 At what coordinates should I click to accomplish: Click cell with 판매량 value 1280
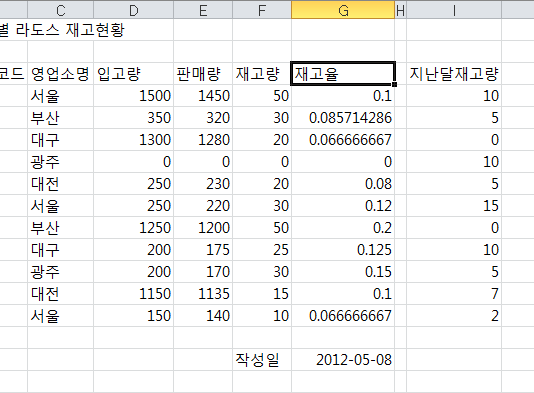coord(203,140)
